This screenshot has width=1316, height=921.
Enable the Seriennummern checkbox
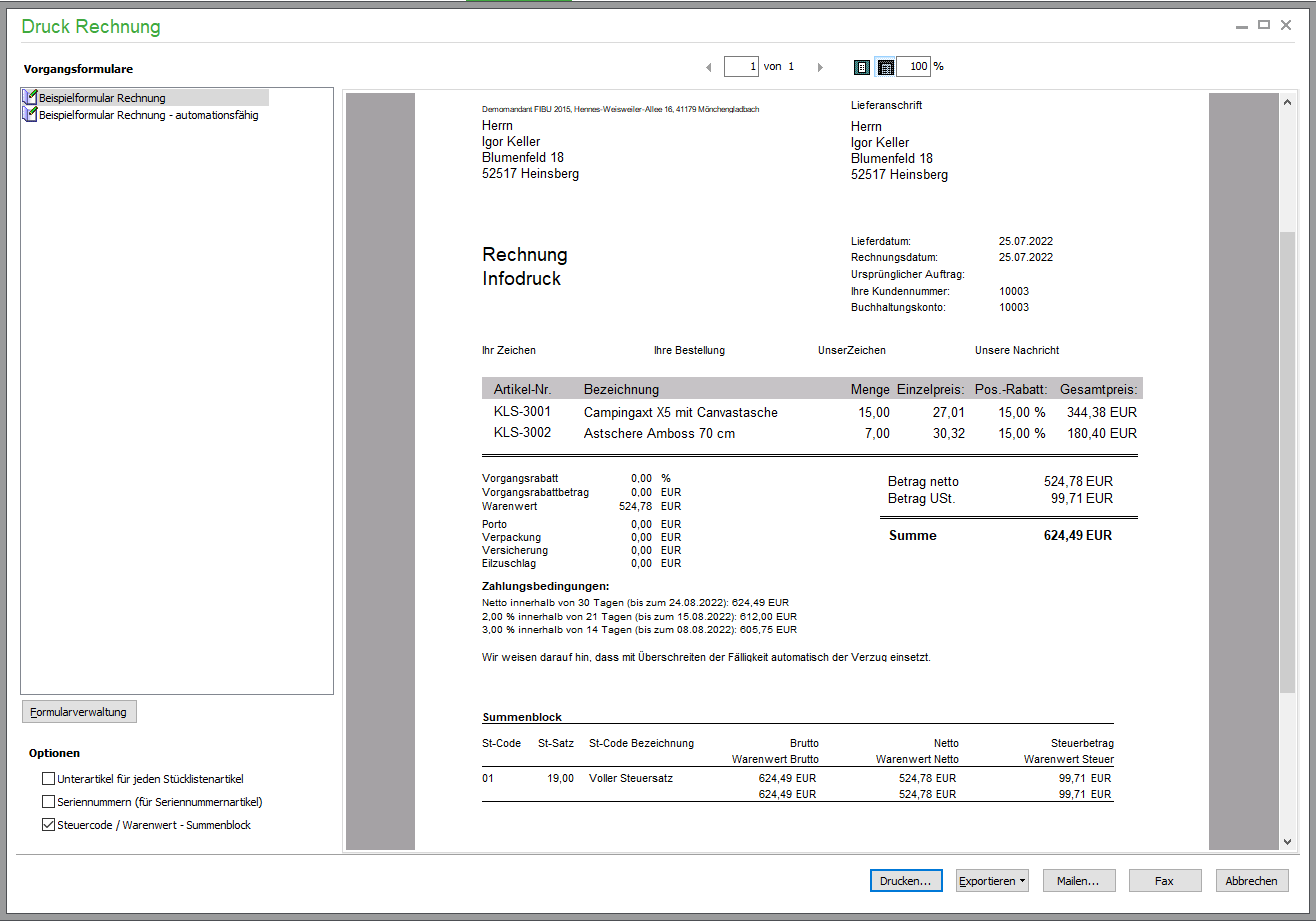click(48, 802)
